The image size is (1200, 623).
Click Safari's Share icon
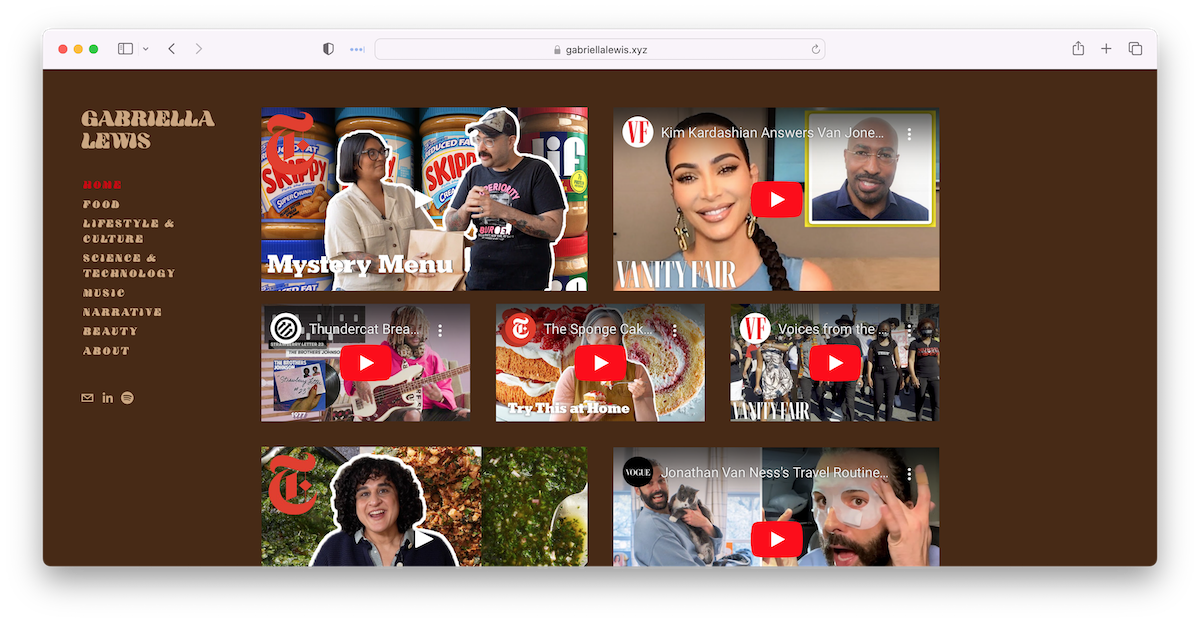pos(1078,49)
